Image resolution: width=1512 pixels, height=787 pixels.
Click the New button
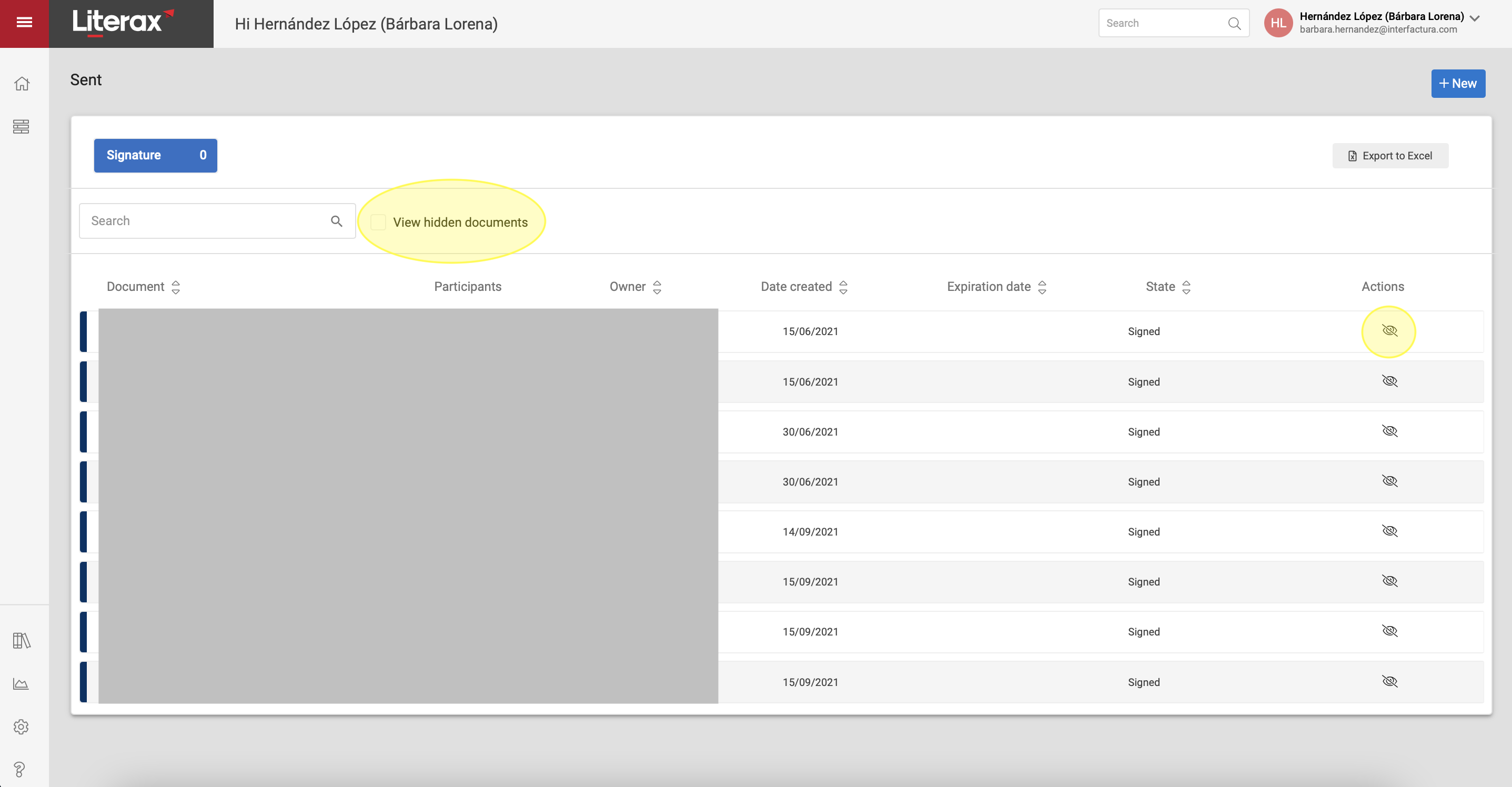[x=1458, y=83]
